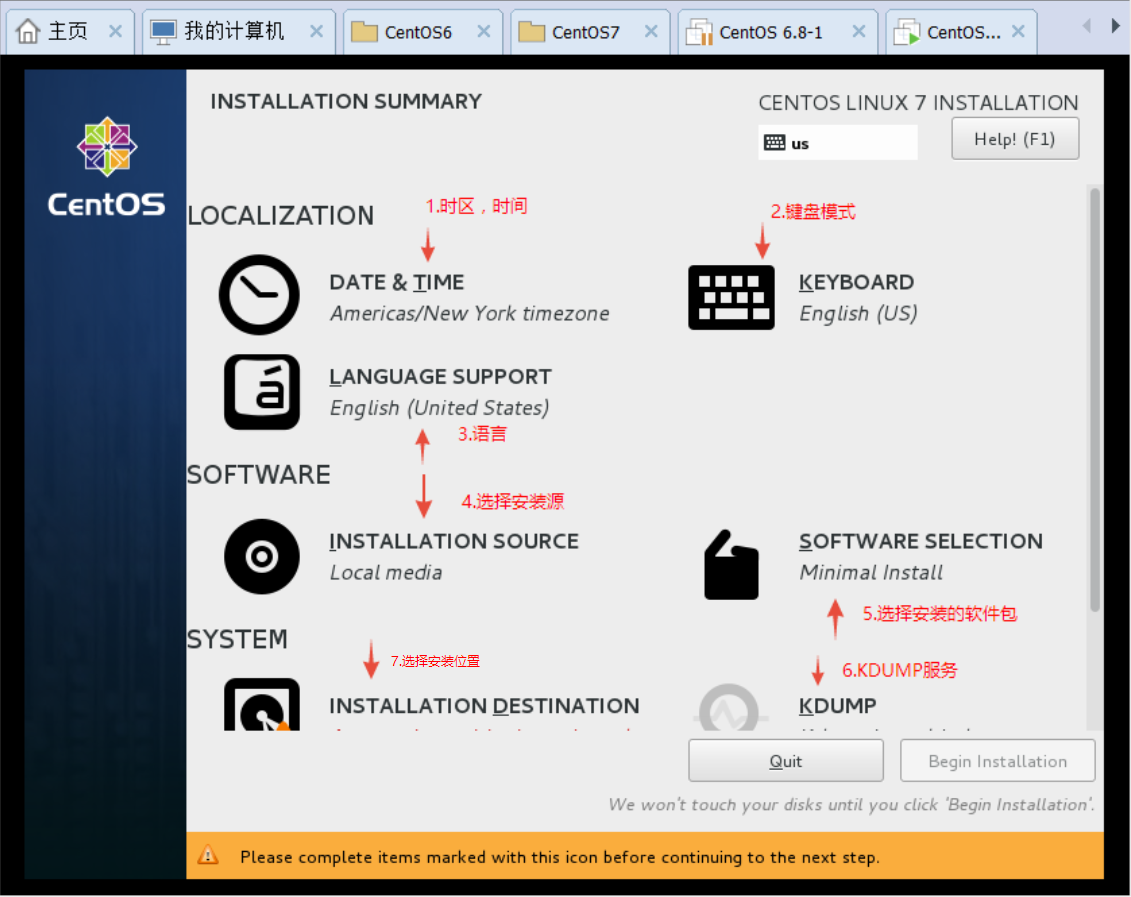
Task: Open SOFTWARE SELECTION settings
Action: point(920,541)
